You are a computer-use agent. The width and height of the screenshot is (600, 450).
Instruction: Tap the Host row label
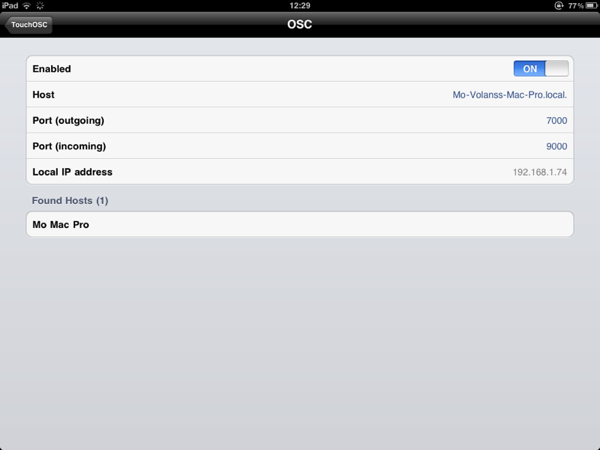point(43,95)
